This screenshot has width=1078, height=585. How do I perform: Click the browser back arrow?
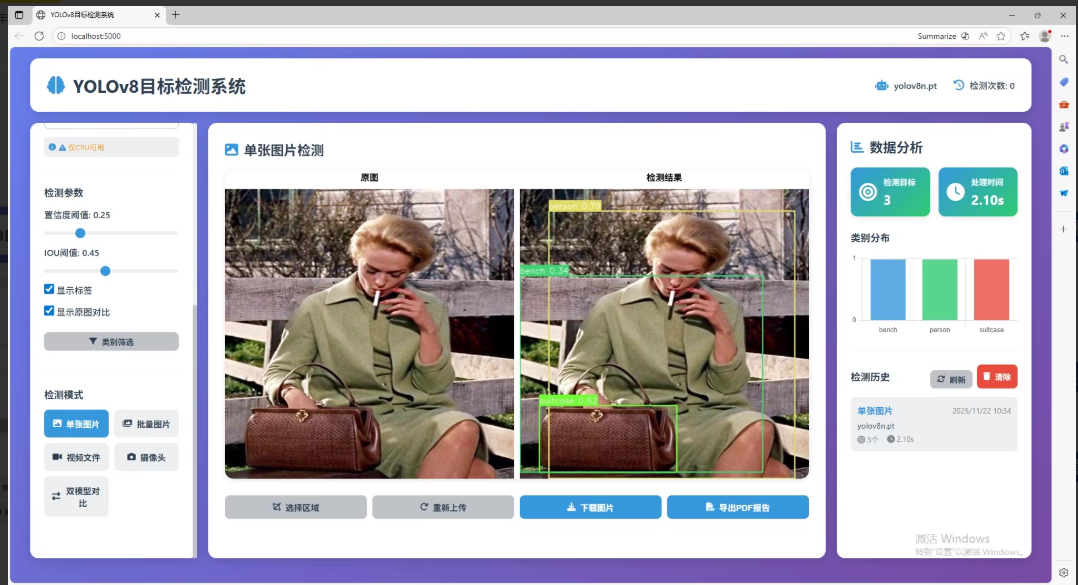[x=19, y=36]
